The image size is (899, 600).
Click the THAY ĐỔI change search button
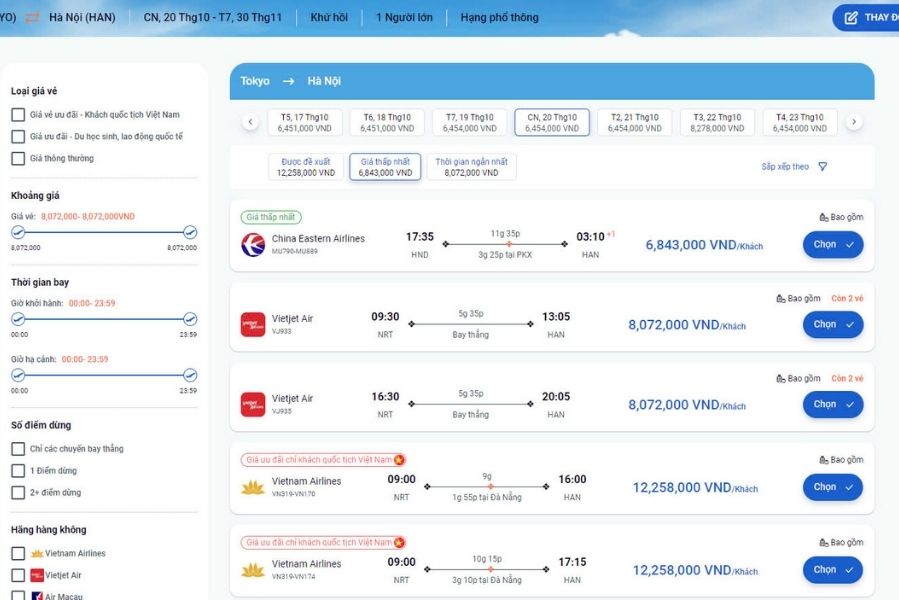866,18
